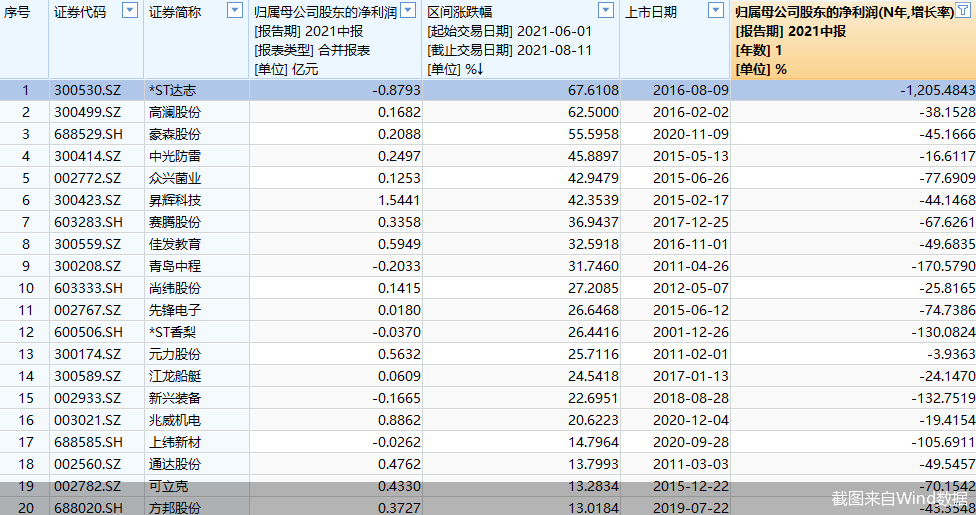Viewport: 976px width, 515px height.
Task: Open the 证券代码 column filter dropdown
Action: point(129,10)
